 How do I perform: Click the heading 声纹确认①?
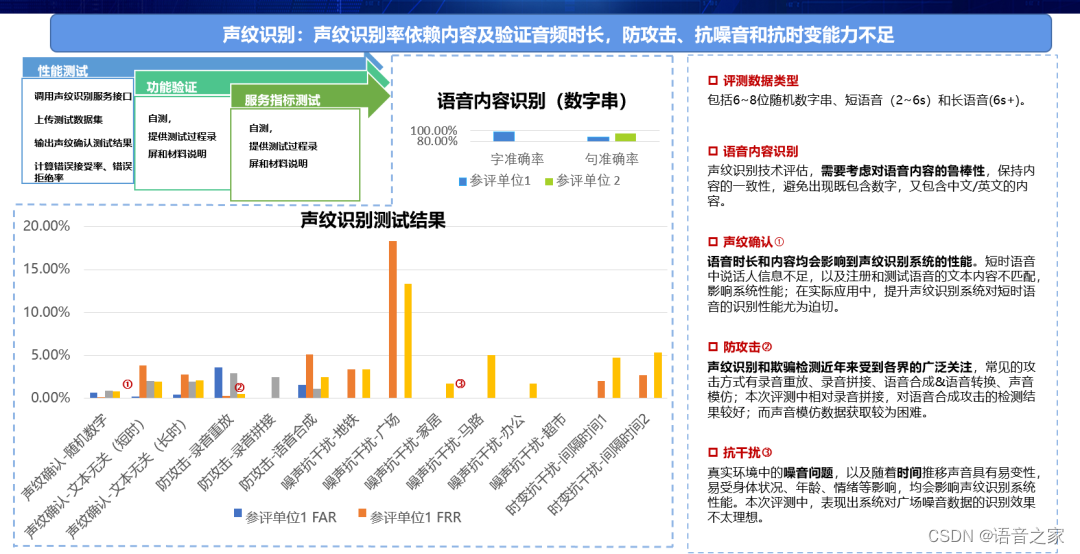[x=754, y=243]
